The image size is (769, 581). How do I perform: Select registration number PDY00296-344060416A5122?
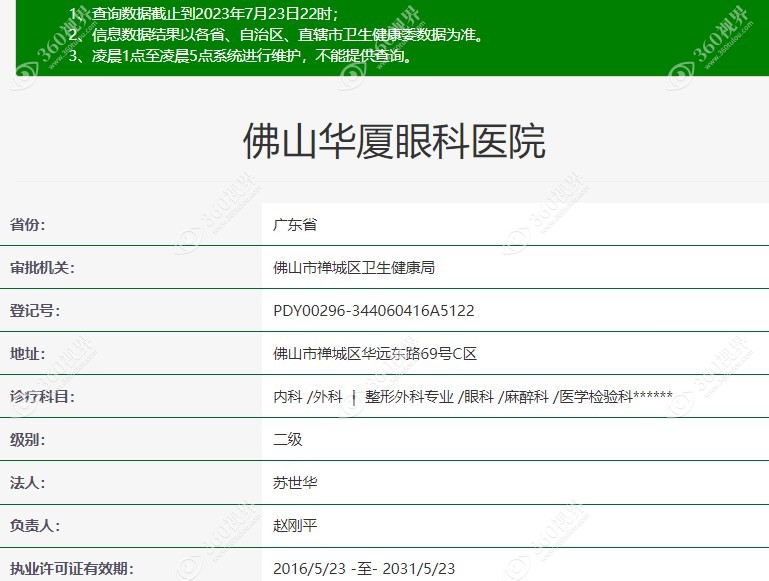[374, 311]
